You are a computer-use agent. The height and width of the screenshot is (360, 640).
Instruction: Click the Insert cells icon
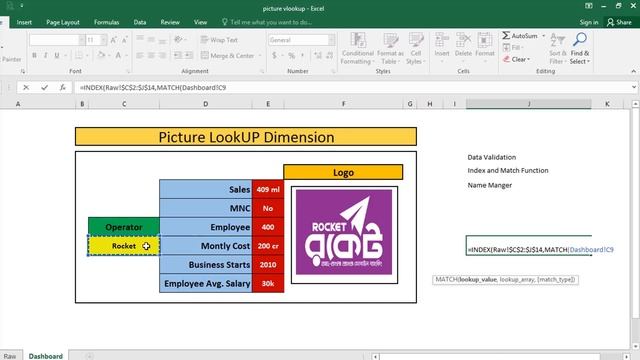pyautogui.click(x=442, y=40)
